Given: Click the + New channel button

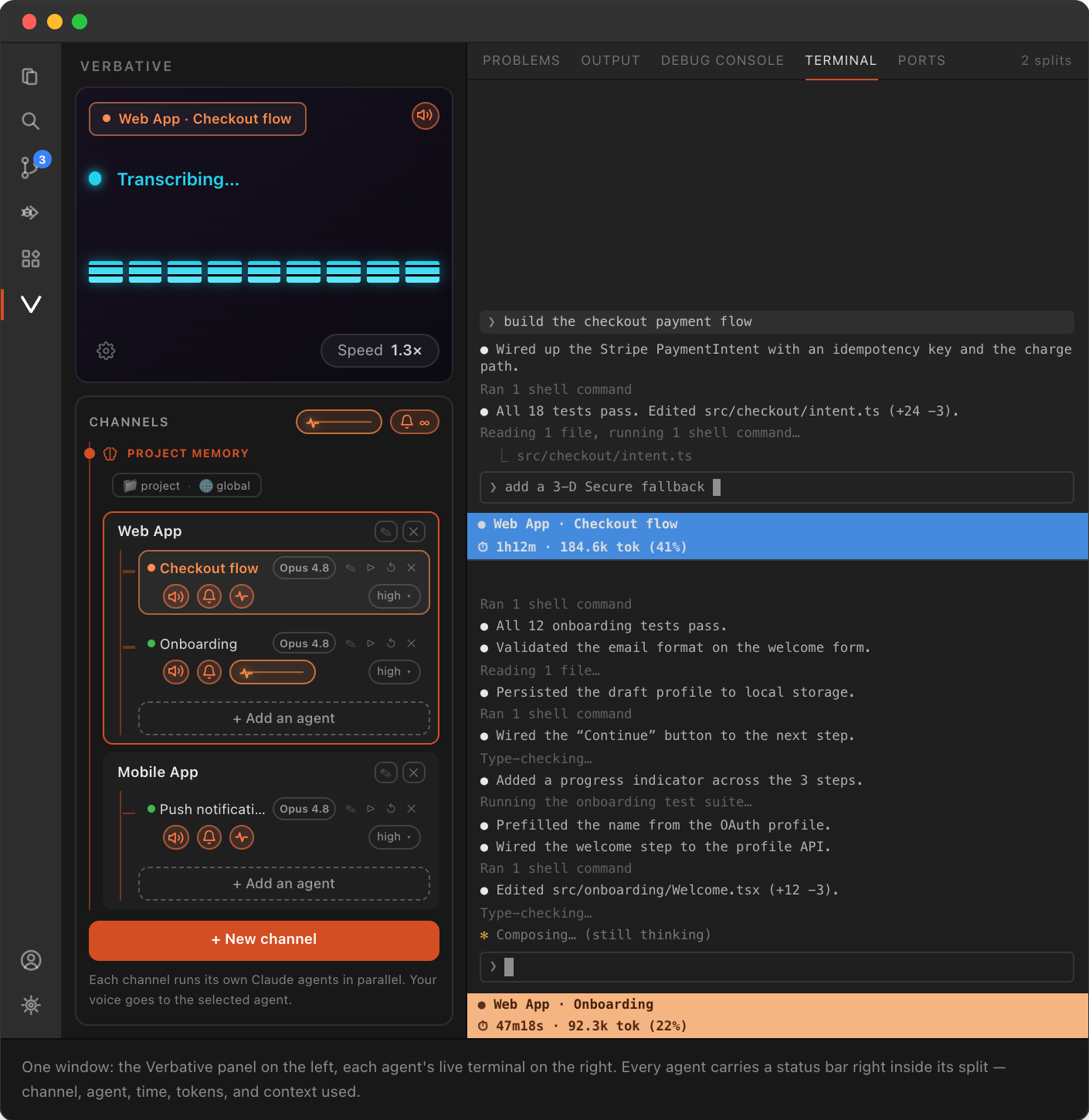Looking at the screenshot, I should (x=264, y=940).
